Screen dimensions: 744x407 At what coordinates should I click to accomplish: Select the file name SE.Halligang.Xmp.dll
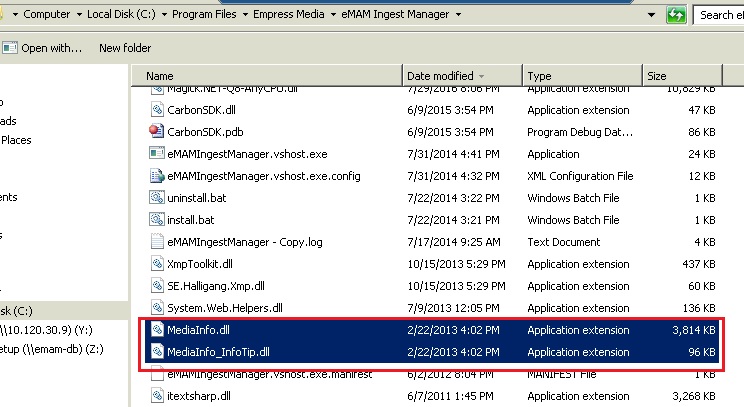[216, 286]
